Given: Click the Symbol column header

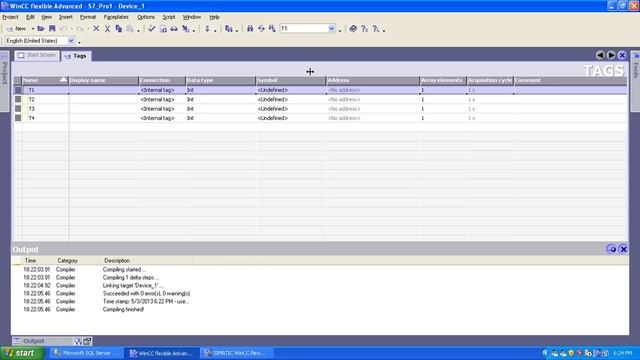Looking at the screenshot, I should (x=291, y=80).
